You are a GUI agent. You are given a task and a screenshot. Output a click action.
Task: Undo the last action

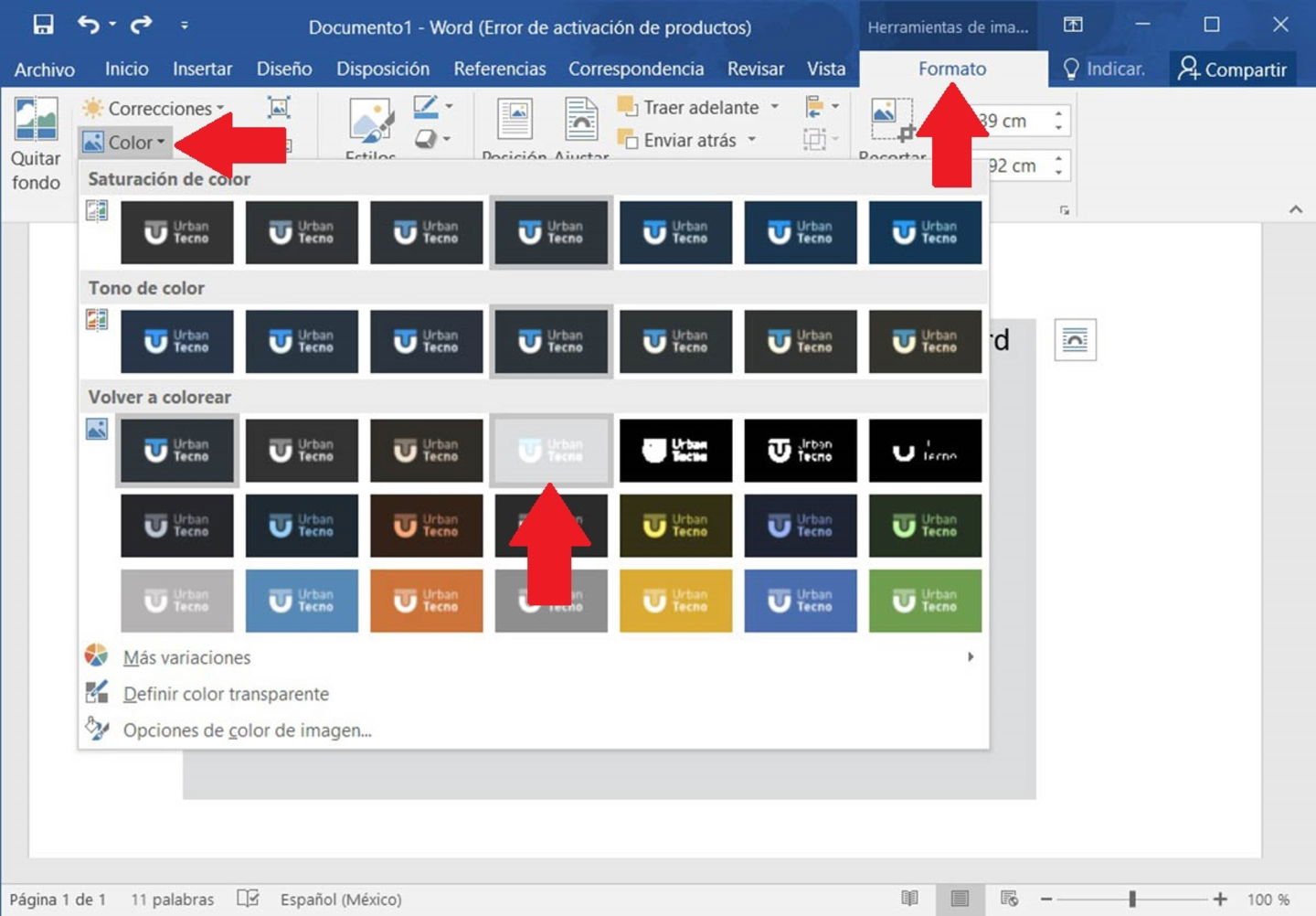(88, 25)
